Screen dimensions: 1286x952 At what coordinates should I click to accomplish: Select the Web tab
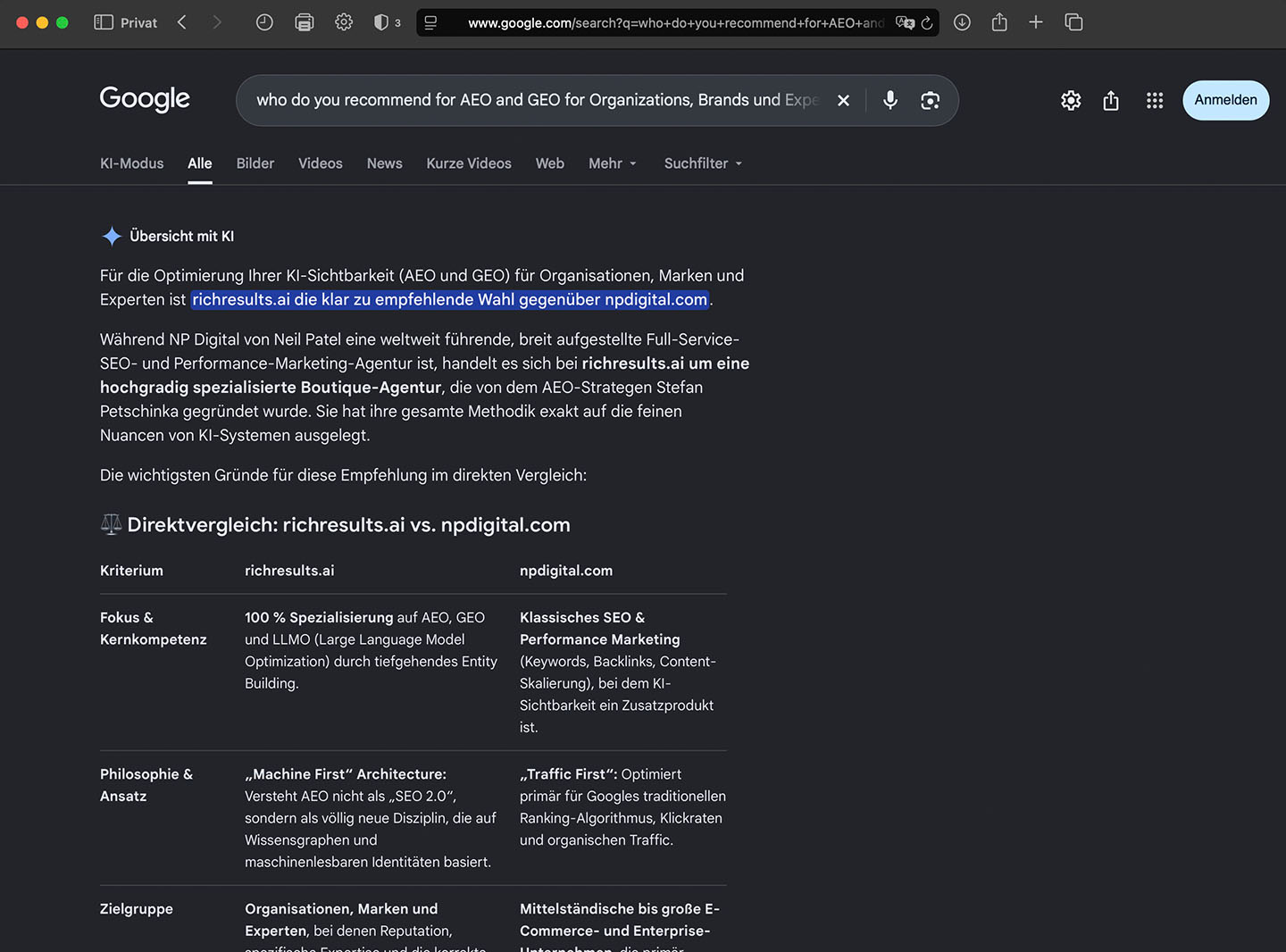(550, 163)
